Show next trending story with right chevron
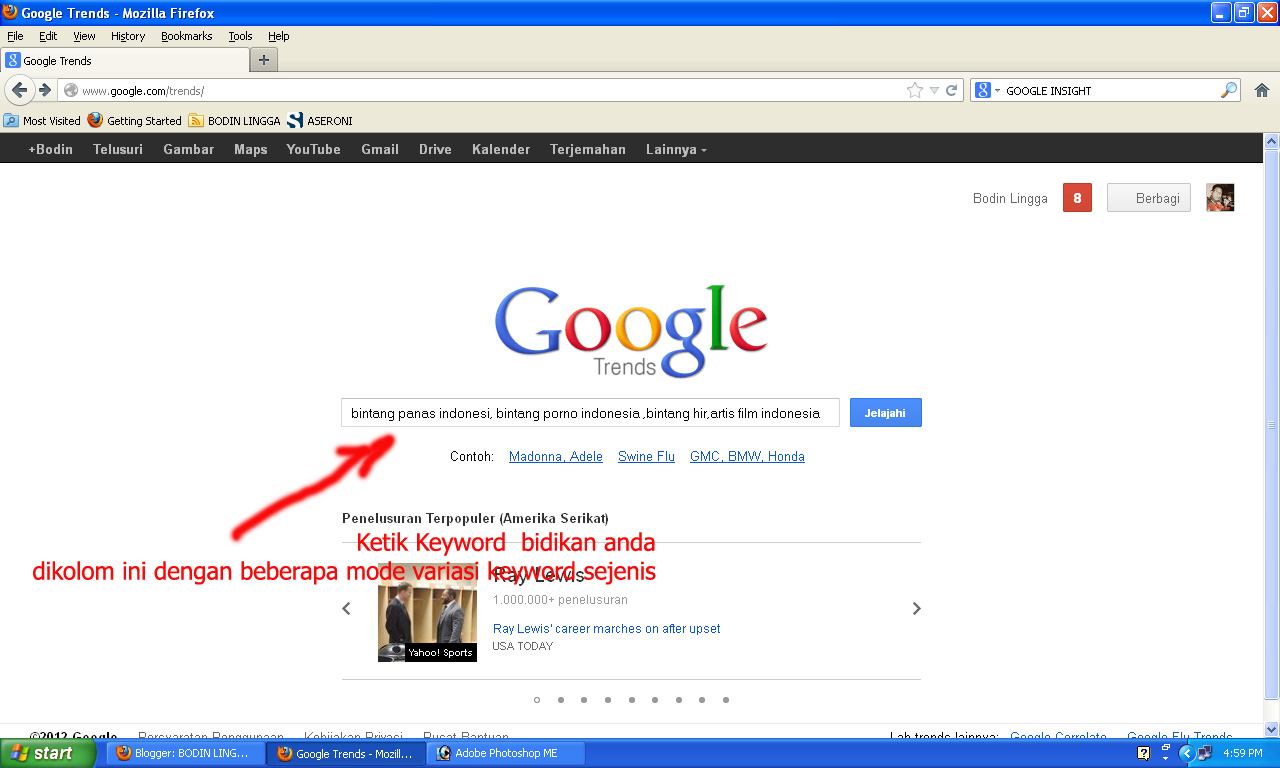 tap(916, 608)
